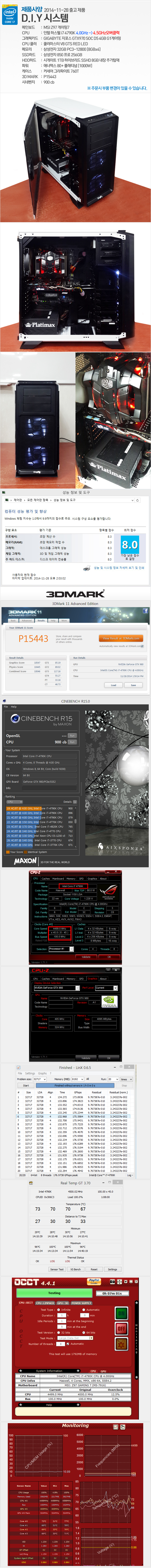Switch to GPU:3D tab in OCCT
The width and height of the screenshot is (151, 1568).
pos(63,1303)
